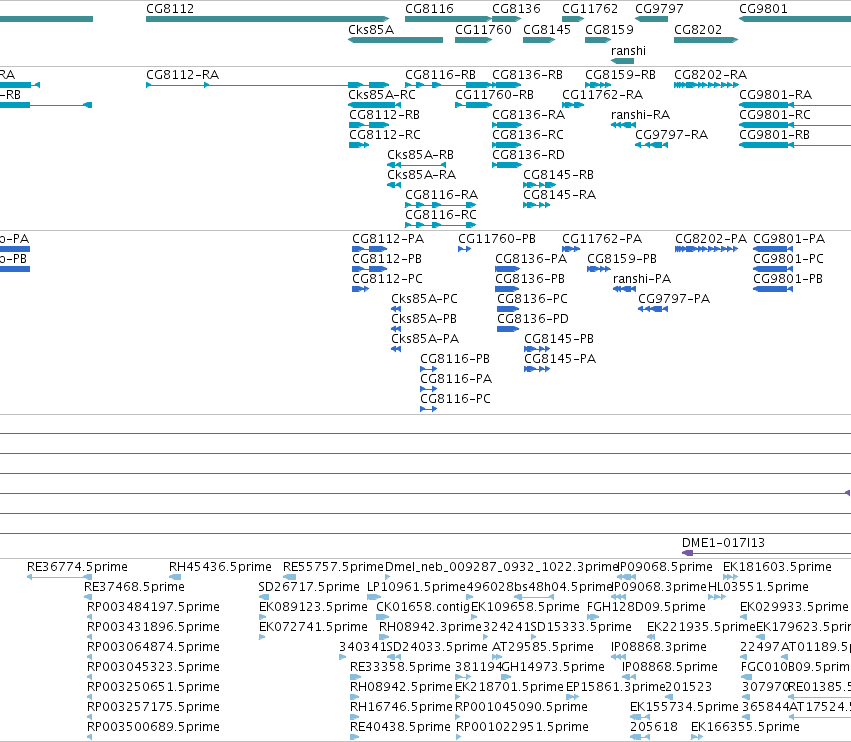Select the RP003484197.5prime EST

click(x=90, y=617)
